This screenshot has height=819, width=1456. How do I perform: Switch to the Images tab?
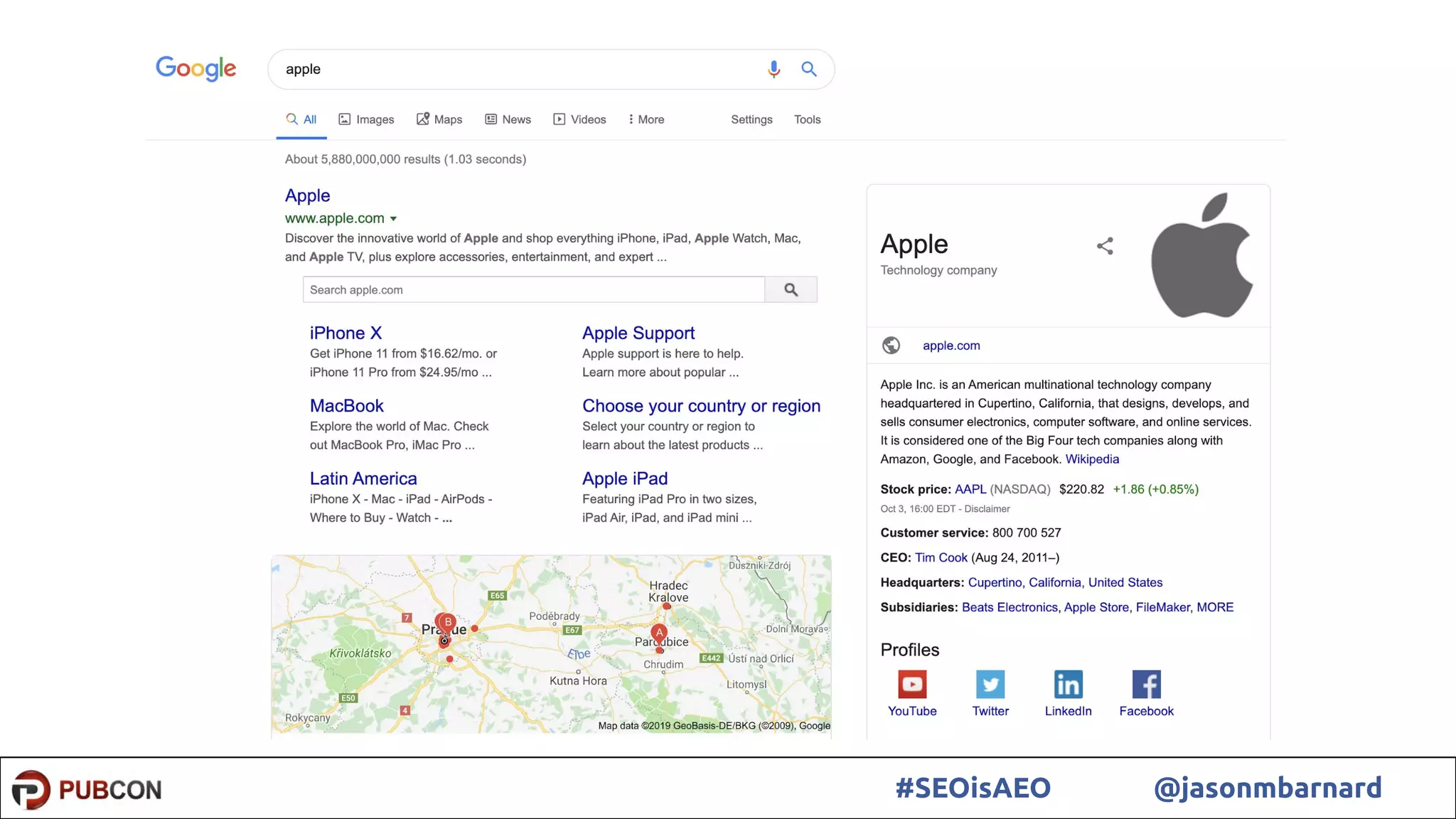click(366, 119)
